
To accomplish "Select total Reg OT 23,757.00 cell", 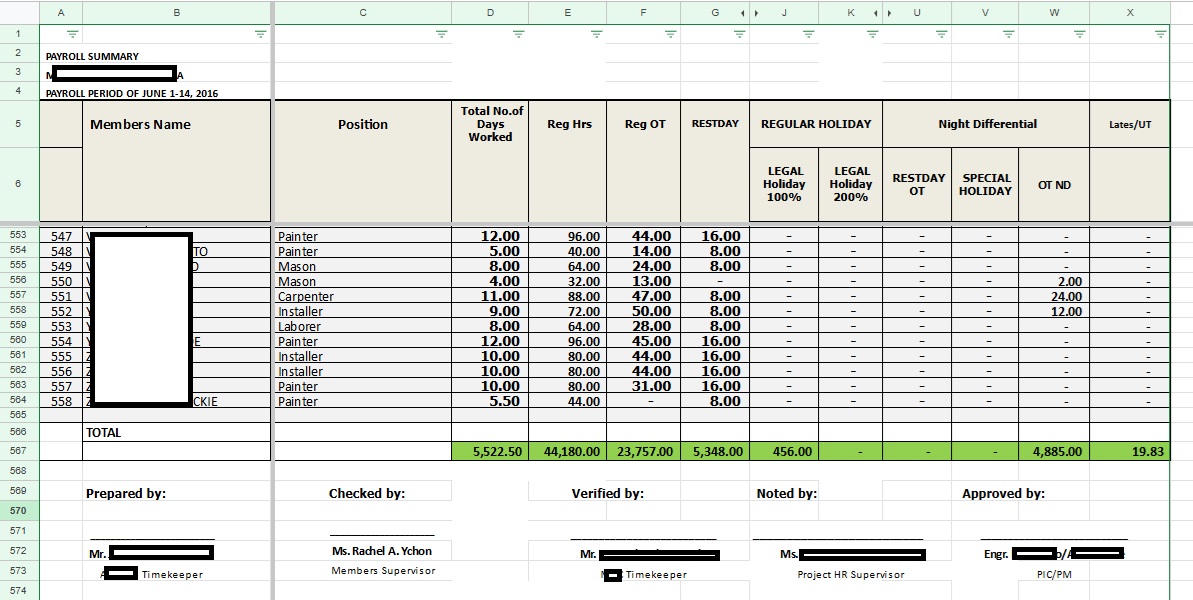I will [x=644, y=451].
